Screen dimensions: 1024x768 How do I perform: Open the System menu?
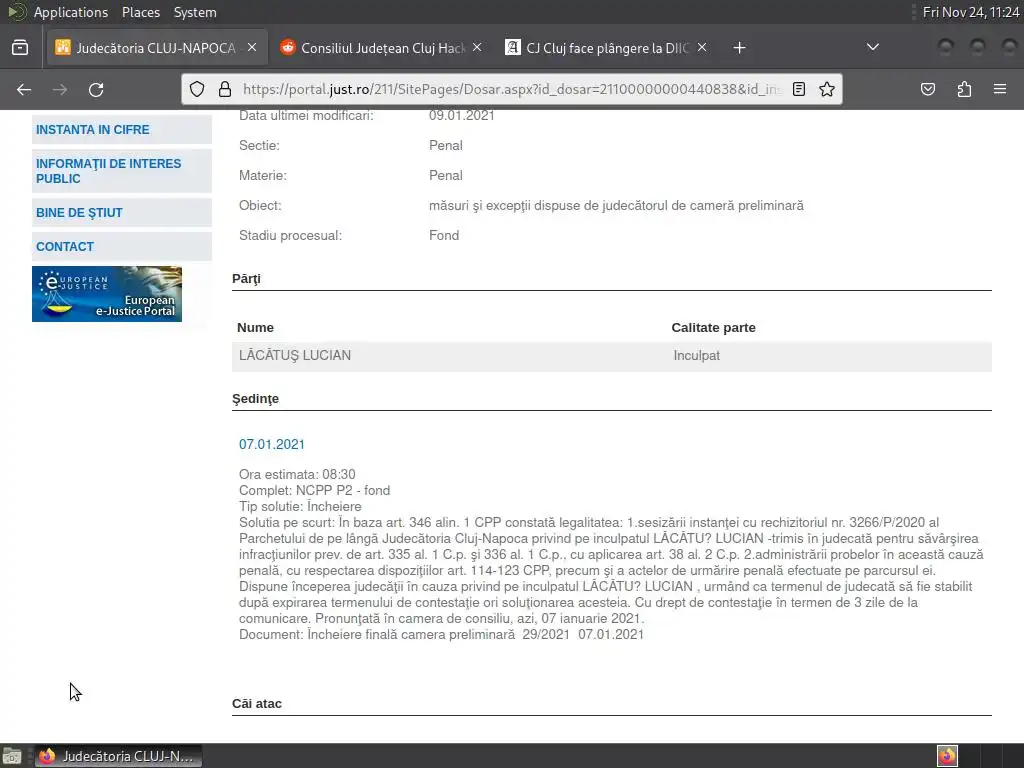click(x=195, y=12)
